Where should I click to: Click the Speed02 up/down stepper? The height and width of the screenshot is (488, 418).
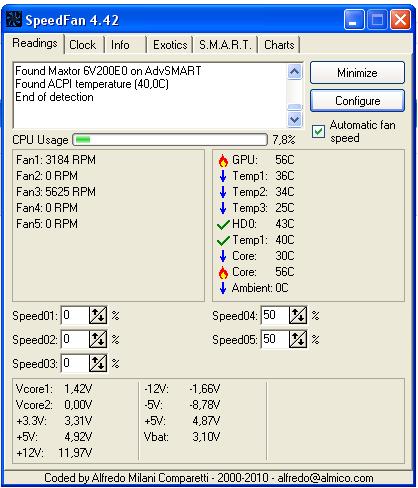point(98,339)
